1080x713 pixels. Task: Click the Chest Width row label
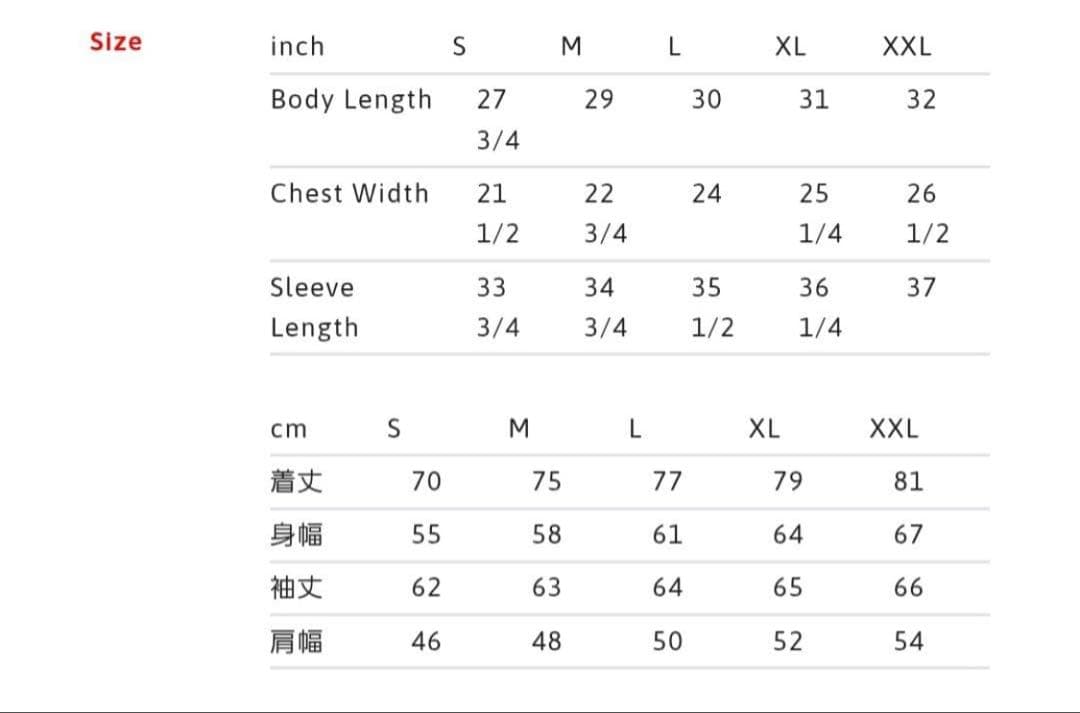coord(349,193)
